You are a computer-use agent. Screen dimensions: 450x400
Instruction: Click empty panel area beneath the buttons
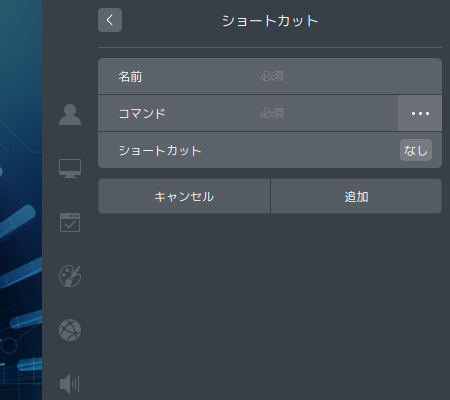pos(270,300)
